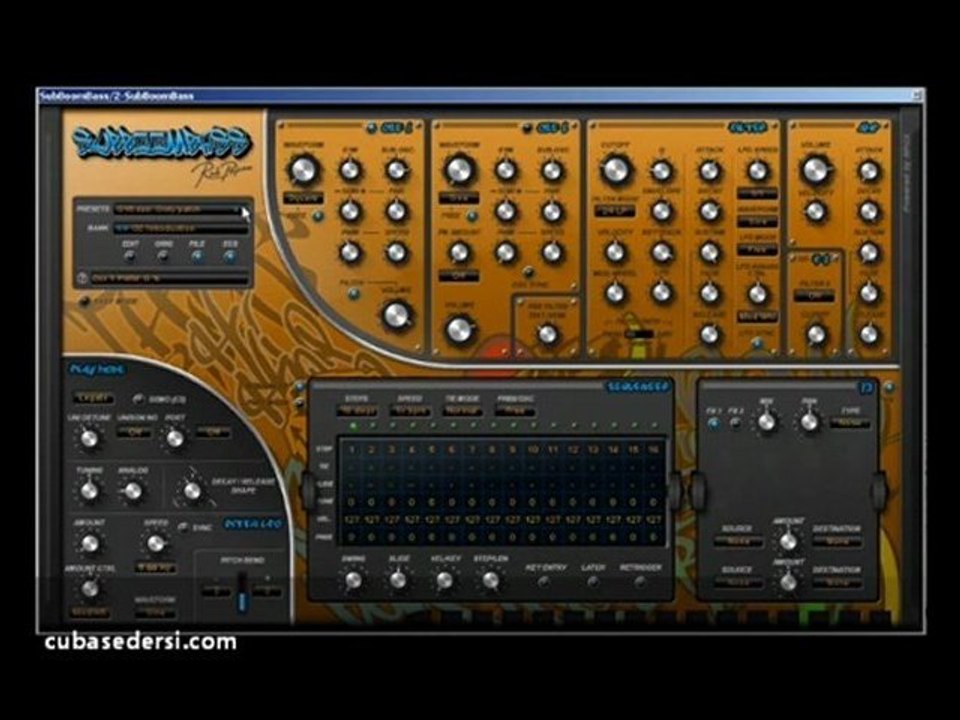Click the sequencer Swing knob
Image resolution: width=960 pixels, height=720 pixels.
tap(353, 580)
